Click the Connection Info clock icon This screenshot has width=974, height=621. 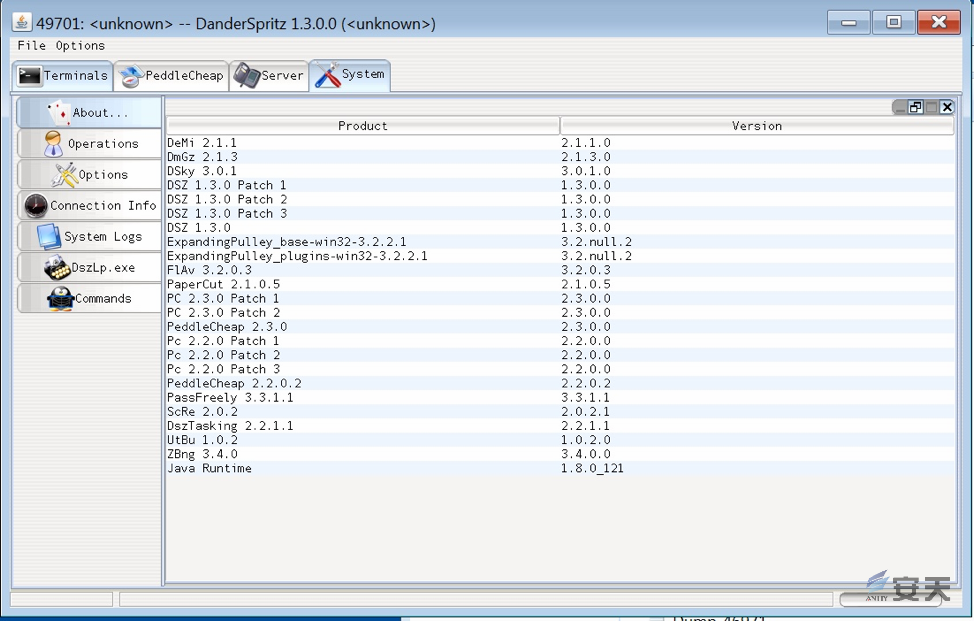36,206
